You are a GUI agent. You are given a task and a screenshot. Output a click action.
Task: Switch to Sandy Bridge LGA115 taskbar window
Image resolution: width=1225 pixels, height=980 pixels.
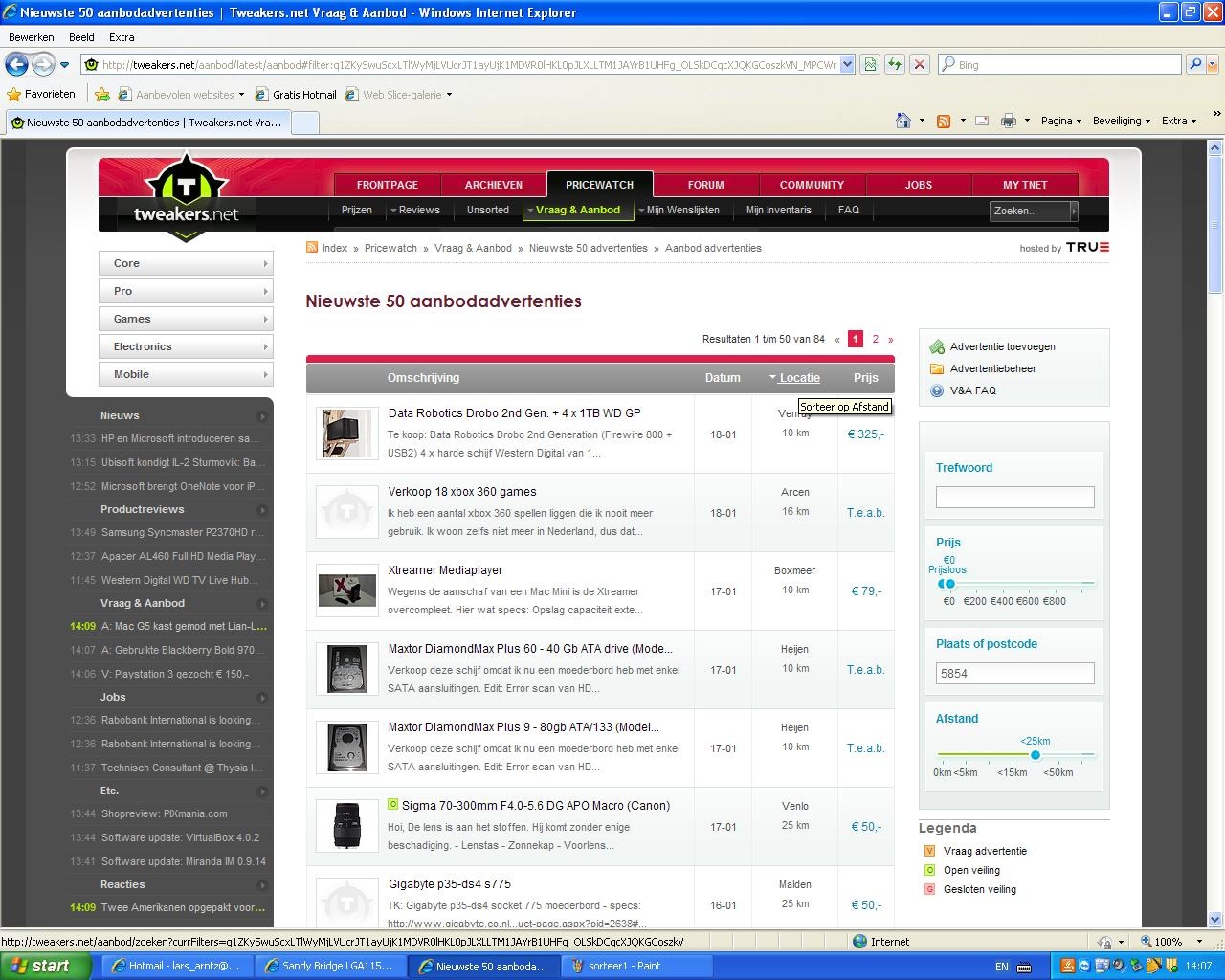pyautogui.click(x=331, y=966)
